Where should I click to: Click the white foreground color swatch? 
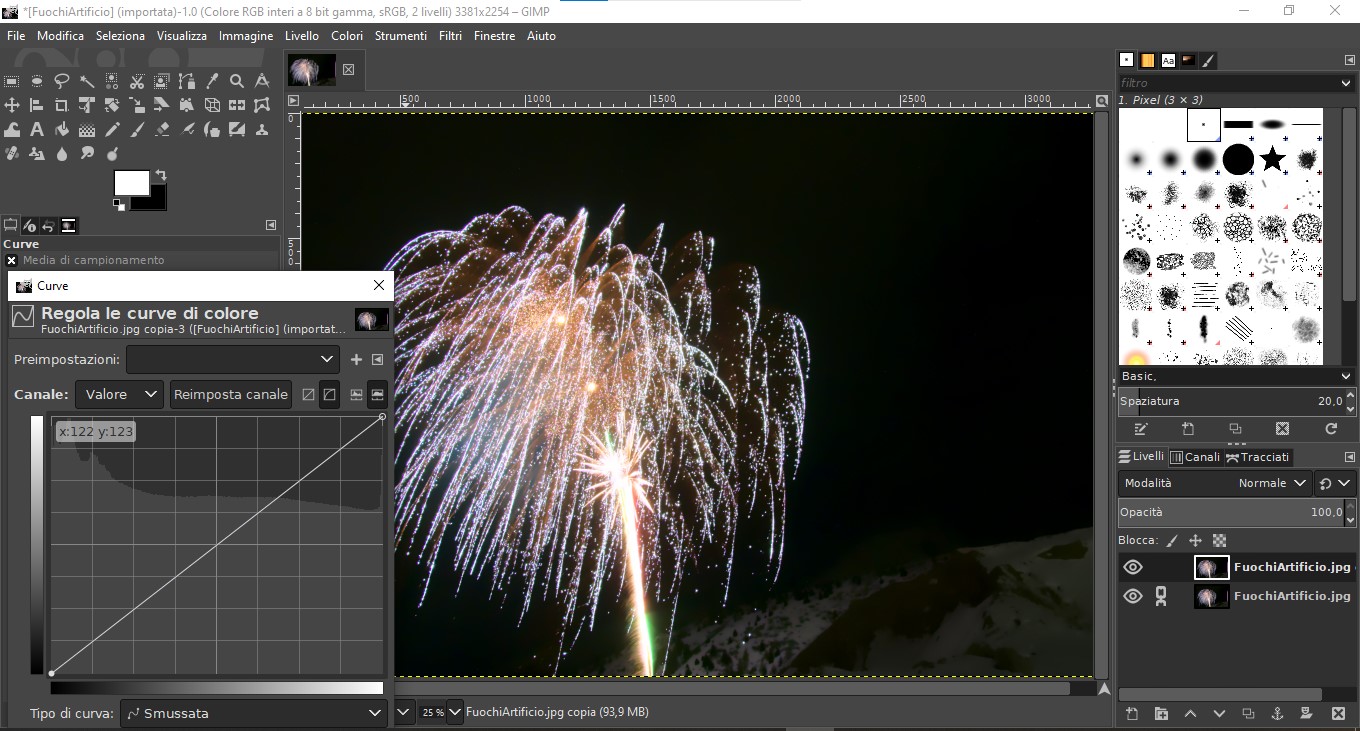131,182
